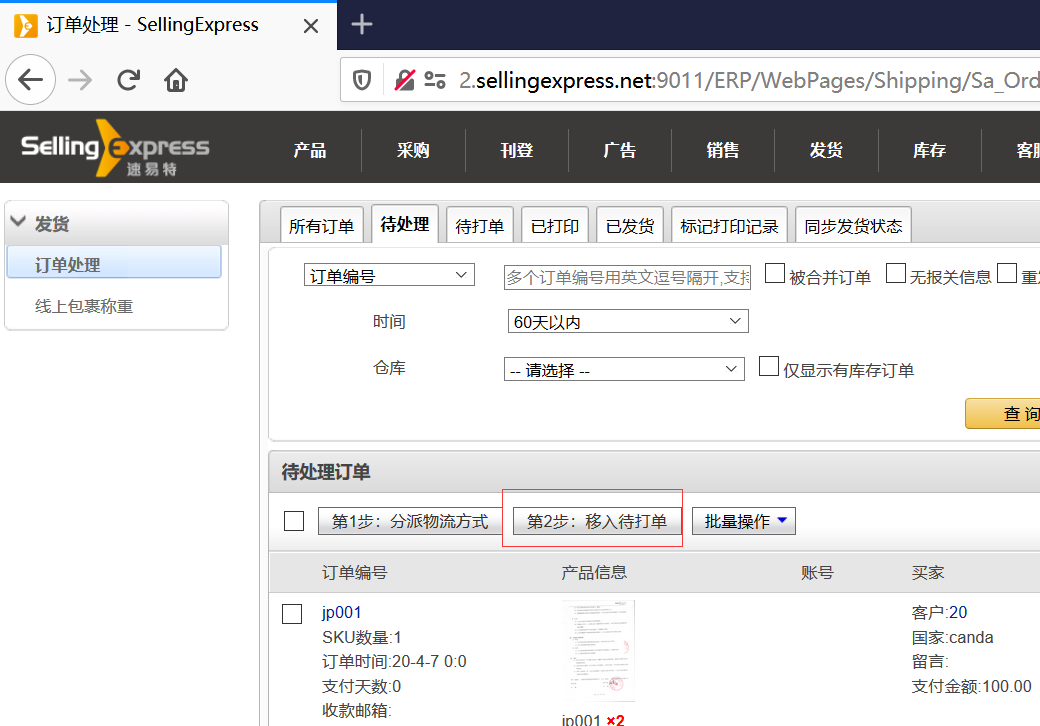Image resolution: width=1040 pixels, height=726 pixels.
Task: Open the jp001 product thumbnail image
Action: click(598, 651)
